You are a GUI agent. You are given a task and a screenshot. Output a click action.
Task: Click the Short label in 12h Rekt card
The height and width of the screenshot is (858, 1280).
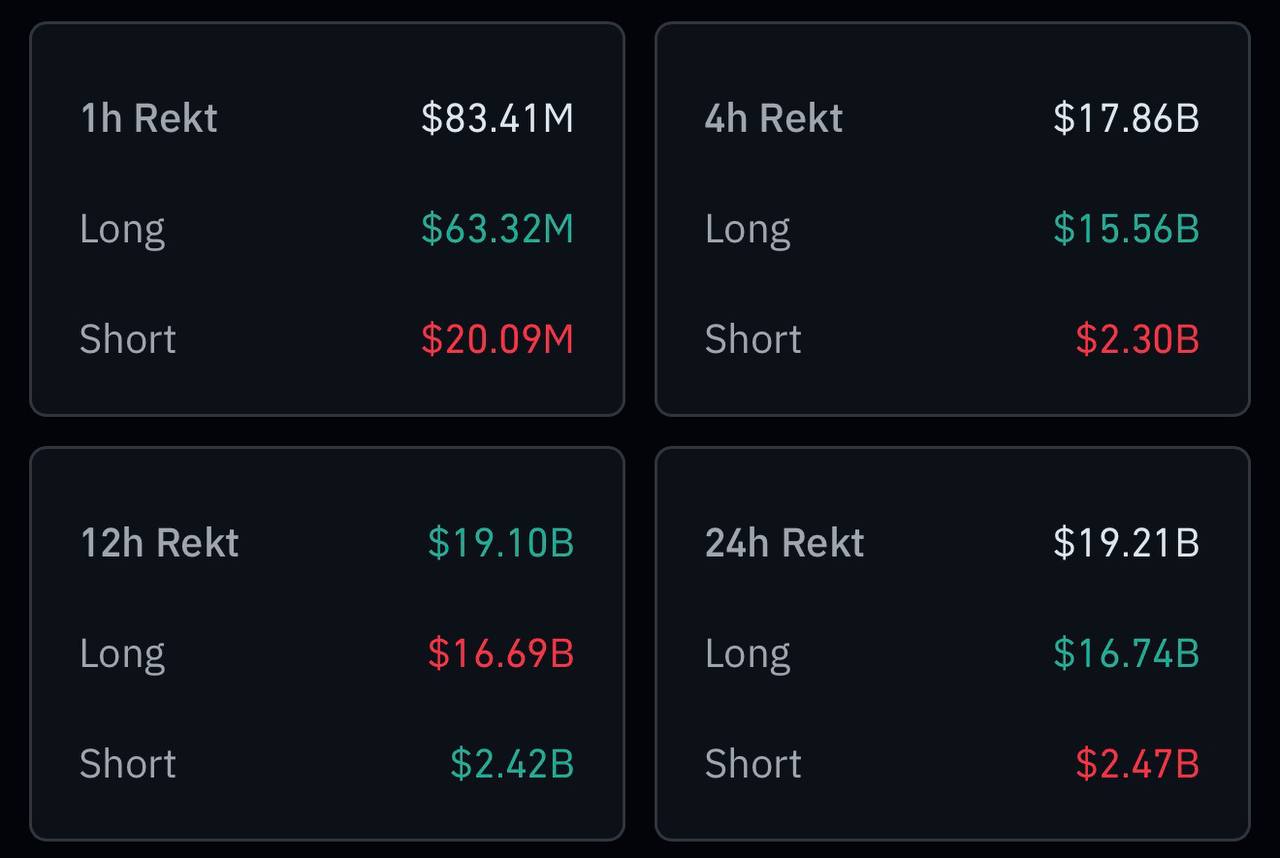tap(127, 763)
